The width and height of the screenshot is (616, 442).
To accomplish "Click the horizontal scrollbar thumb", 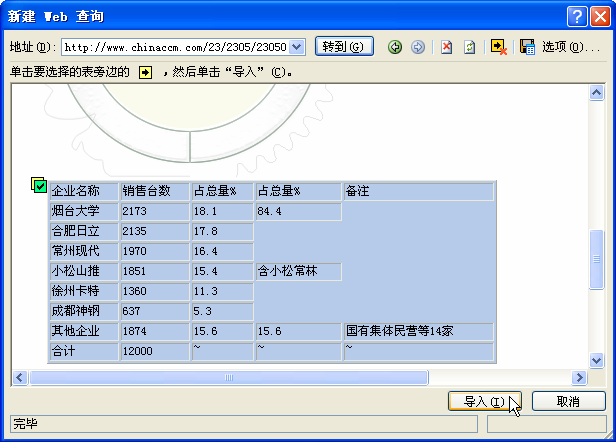I will pos(228,377).
